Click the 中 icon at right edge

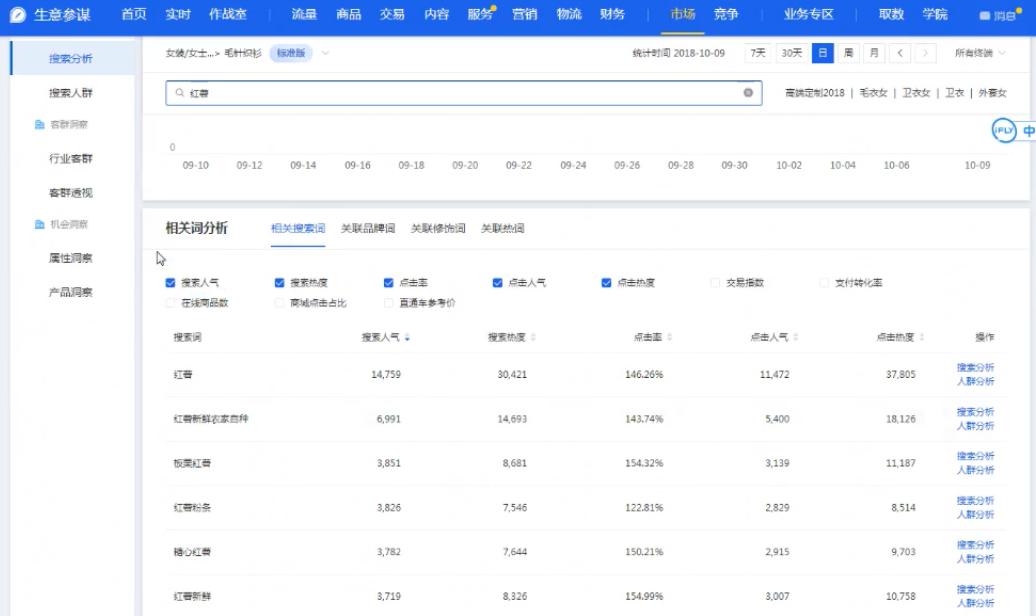(1028, 130)
